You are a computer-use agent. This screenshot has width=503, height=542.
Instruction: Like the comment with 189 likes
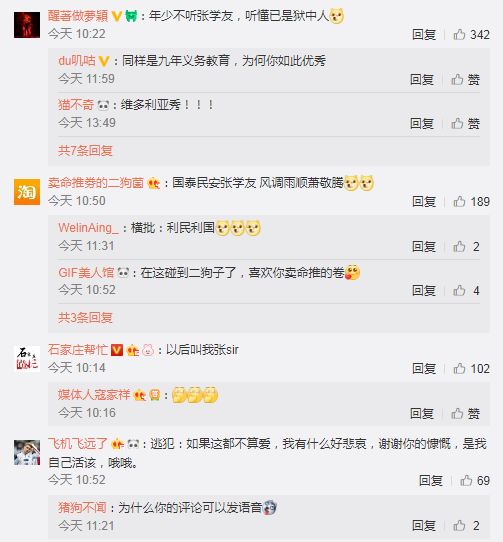click(x=472, y=202)
